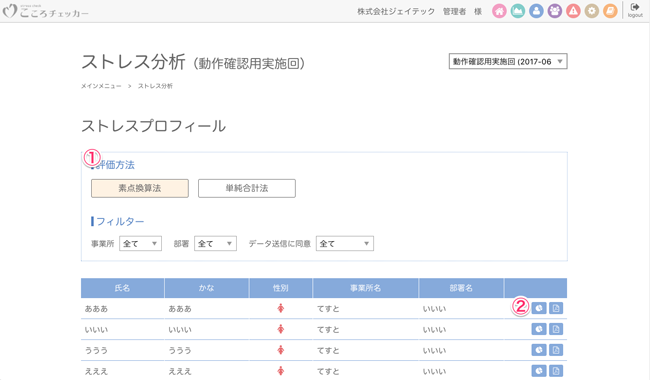Viewport: 650px width, 380px height.
Task: Open the orange manual book icon
Action: click(x=610, y=11)
